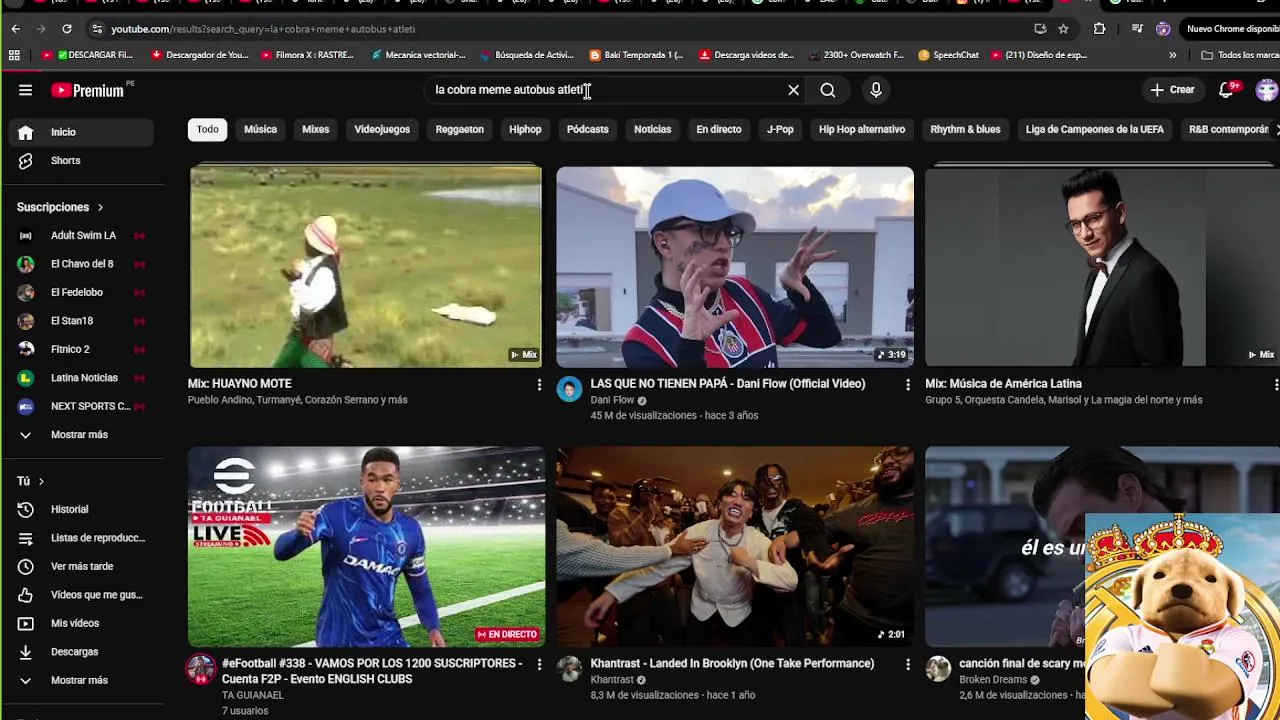Expand the Tú section
The image size is (1280, 720).
click(31, 481)
